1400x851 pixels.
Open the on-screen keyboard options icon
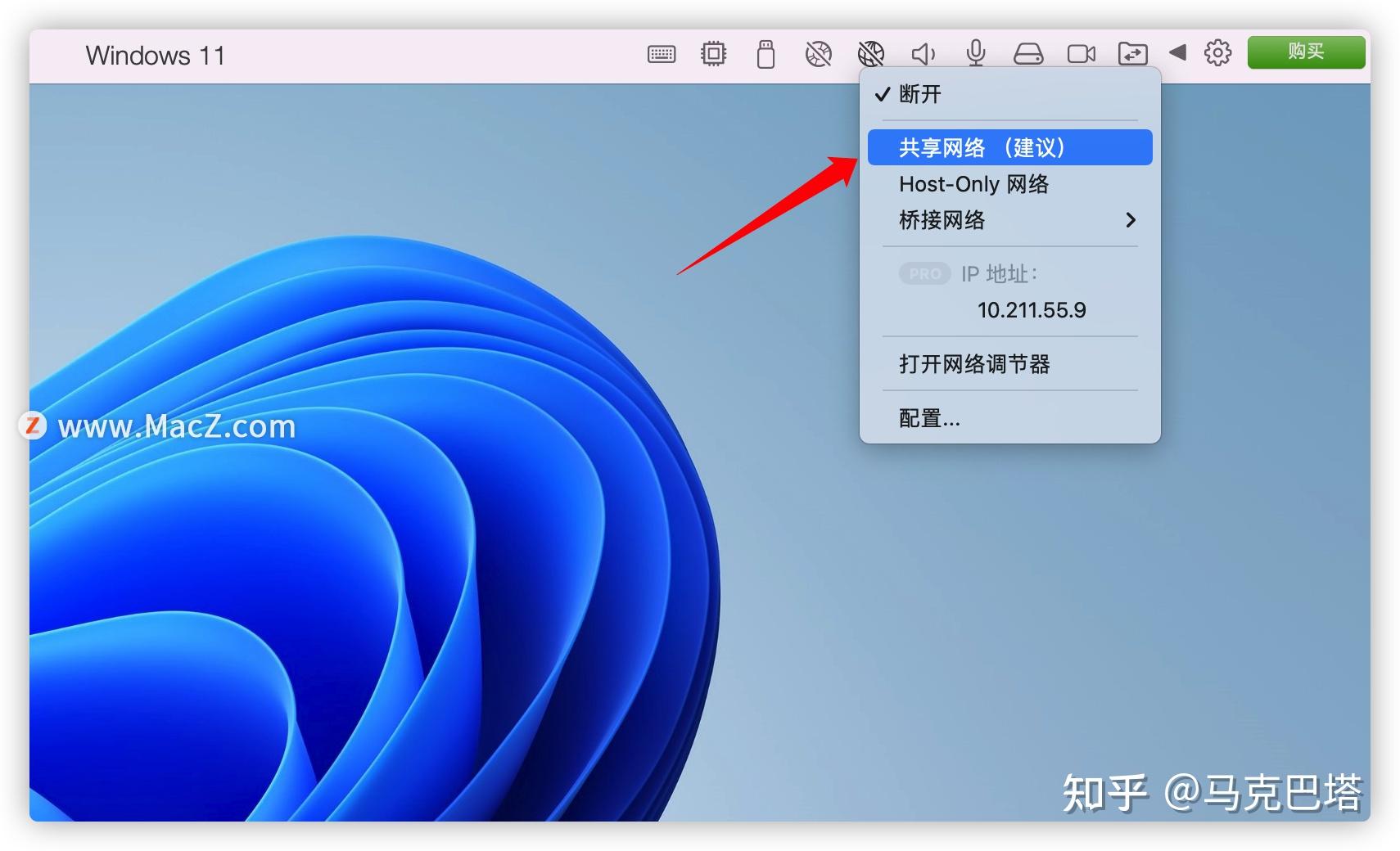pos(662,53)
